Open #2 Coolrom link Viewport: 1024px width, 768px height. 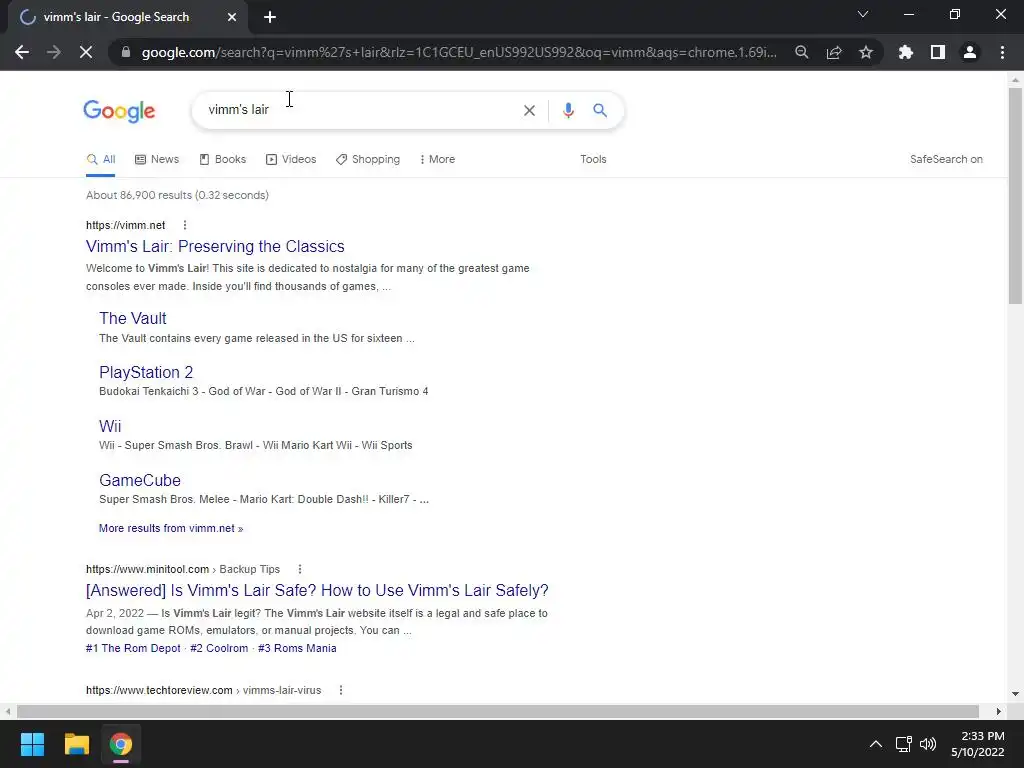[219, 648]
